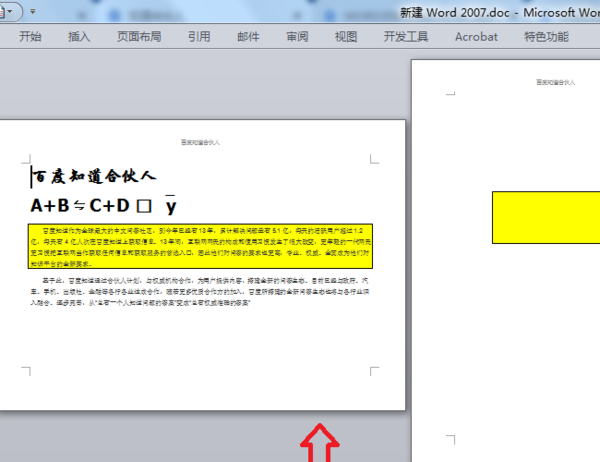This screenshot has height=462, width=600.
Task: Click the equation A+B⇋C+D
Action: [80, 206]
